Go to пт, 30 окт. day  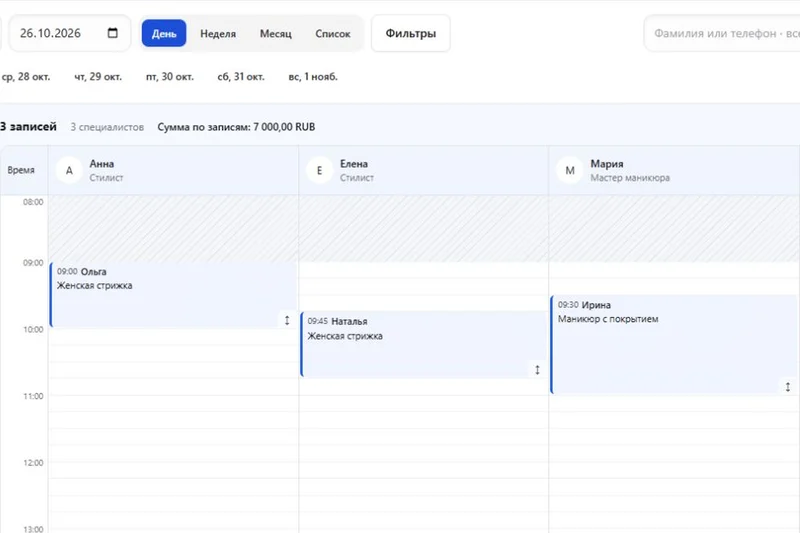tap(170, 77)
